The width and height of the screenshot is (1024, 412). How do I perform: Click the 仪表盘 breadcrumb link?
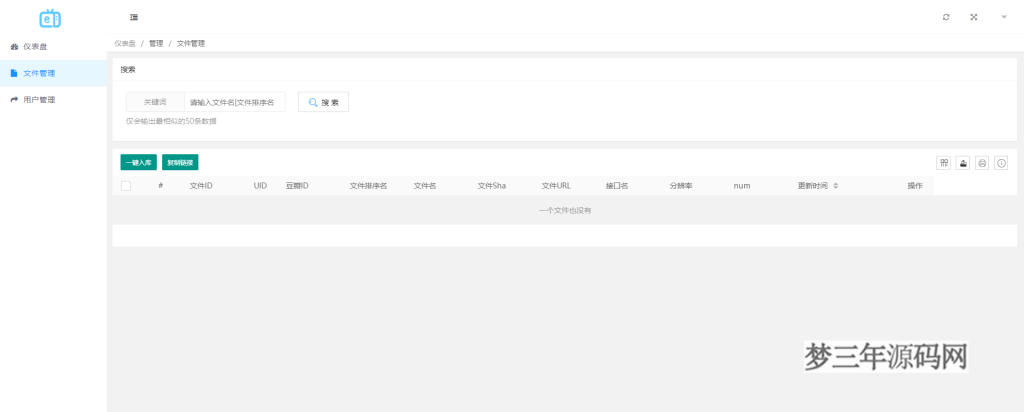pyautogui.click(x=124, y=43)
